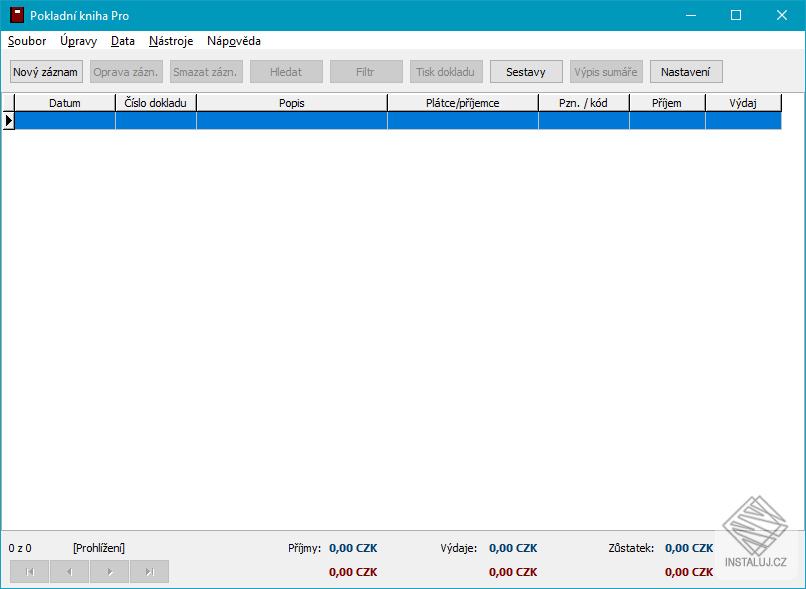The image size is (806, 589).
Task: Click the Pzn. / kód column header
Action: click(583, 103)
